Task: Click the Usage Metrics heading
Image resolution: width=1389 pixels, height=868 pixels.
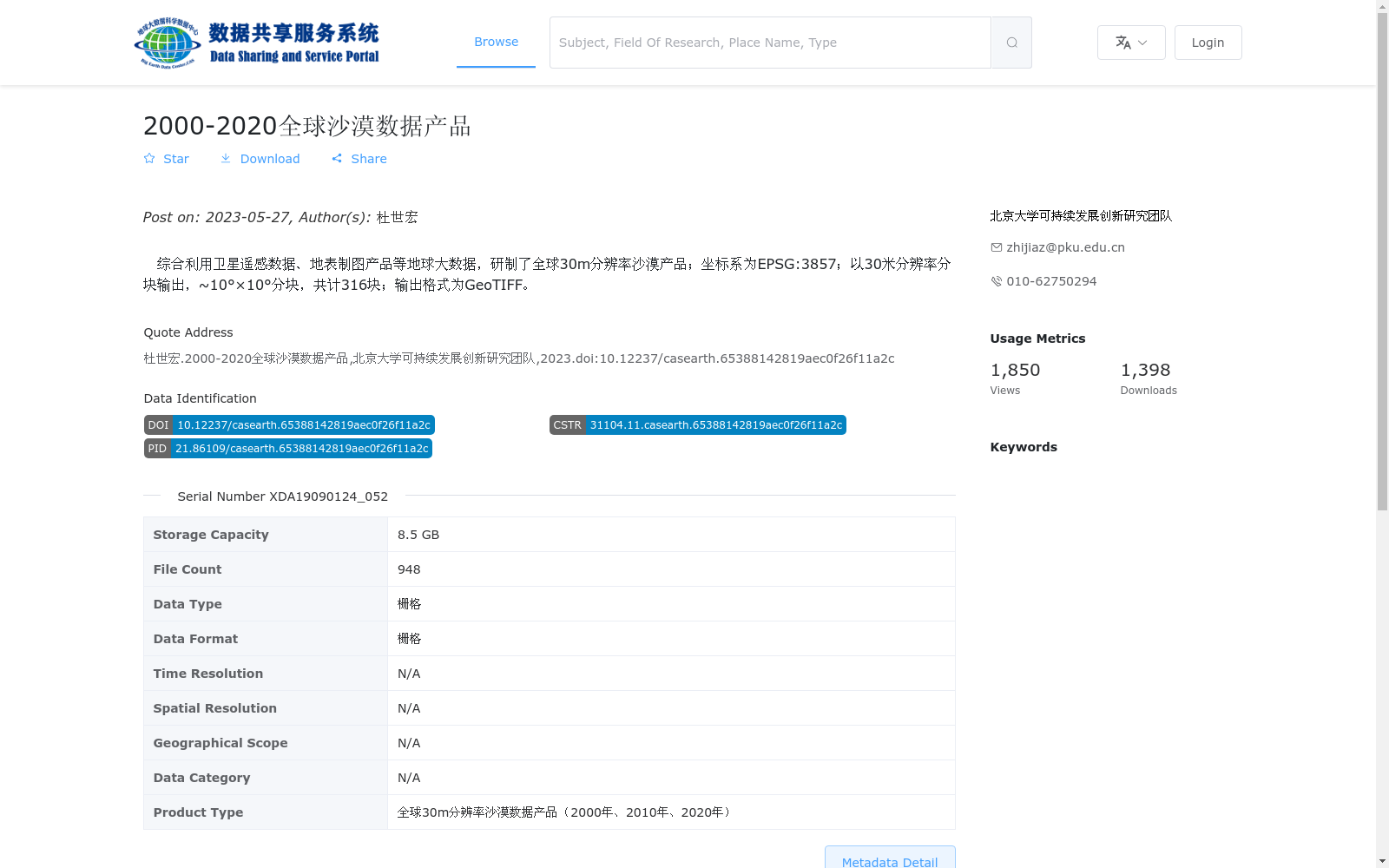Action: tap(1037, 339)
